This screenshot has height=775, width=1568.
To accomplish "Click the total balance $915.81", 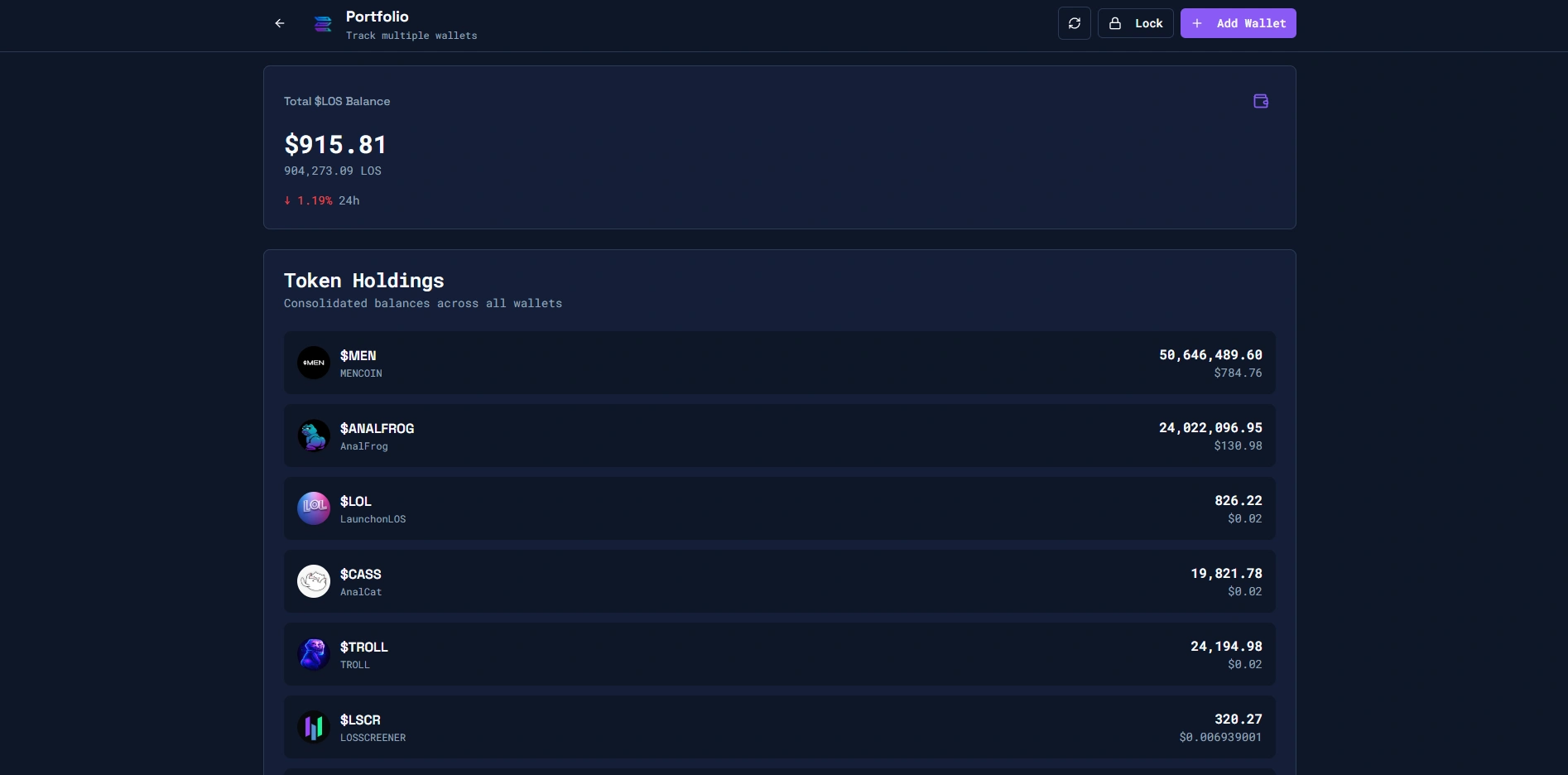I will coord(335,145).
